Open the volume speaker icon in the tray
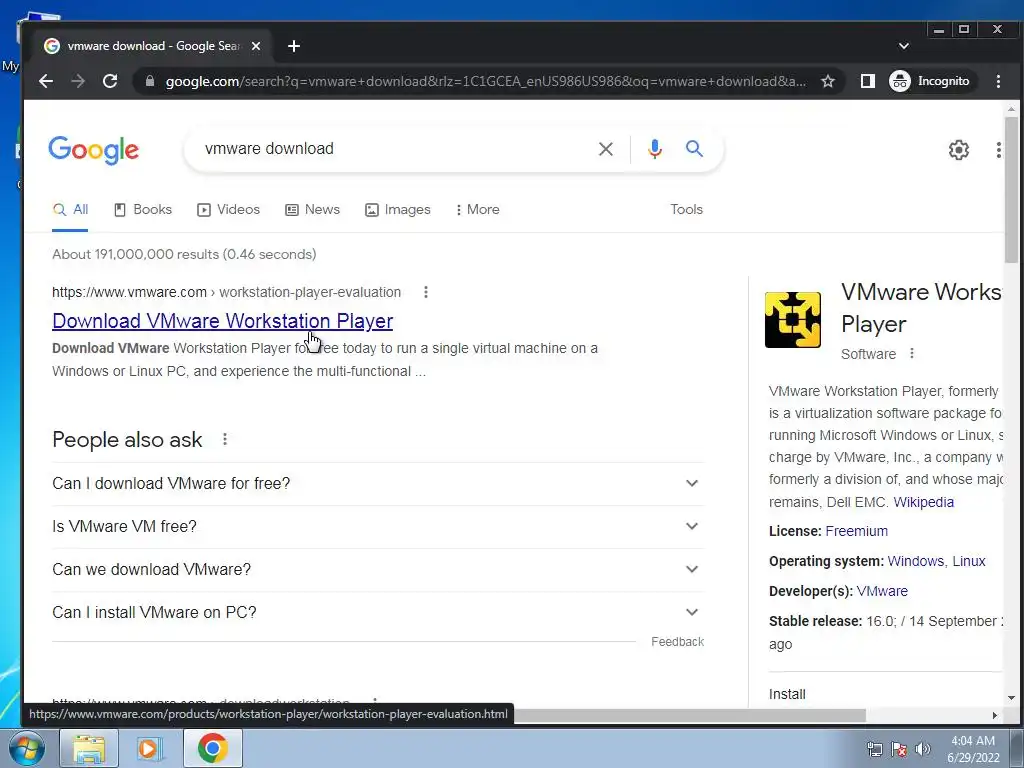Viewport: 1024px width, 768px height. (x=923, y=748)
